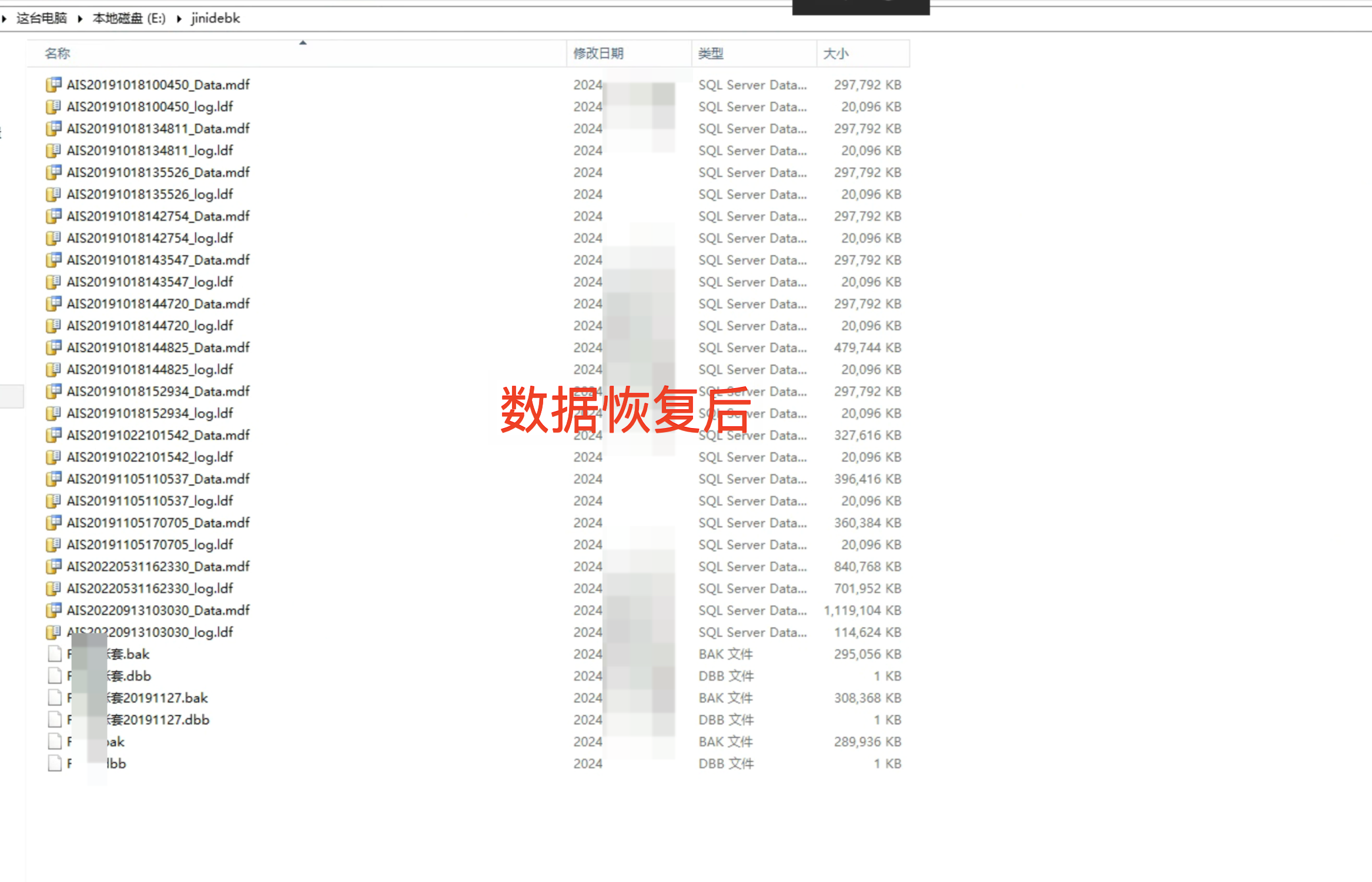Click icon of AIS20191022101542_Data.mdf
The image size is (1372, 882).
coord(53,435)
